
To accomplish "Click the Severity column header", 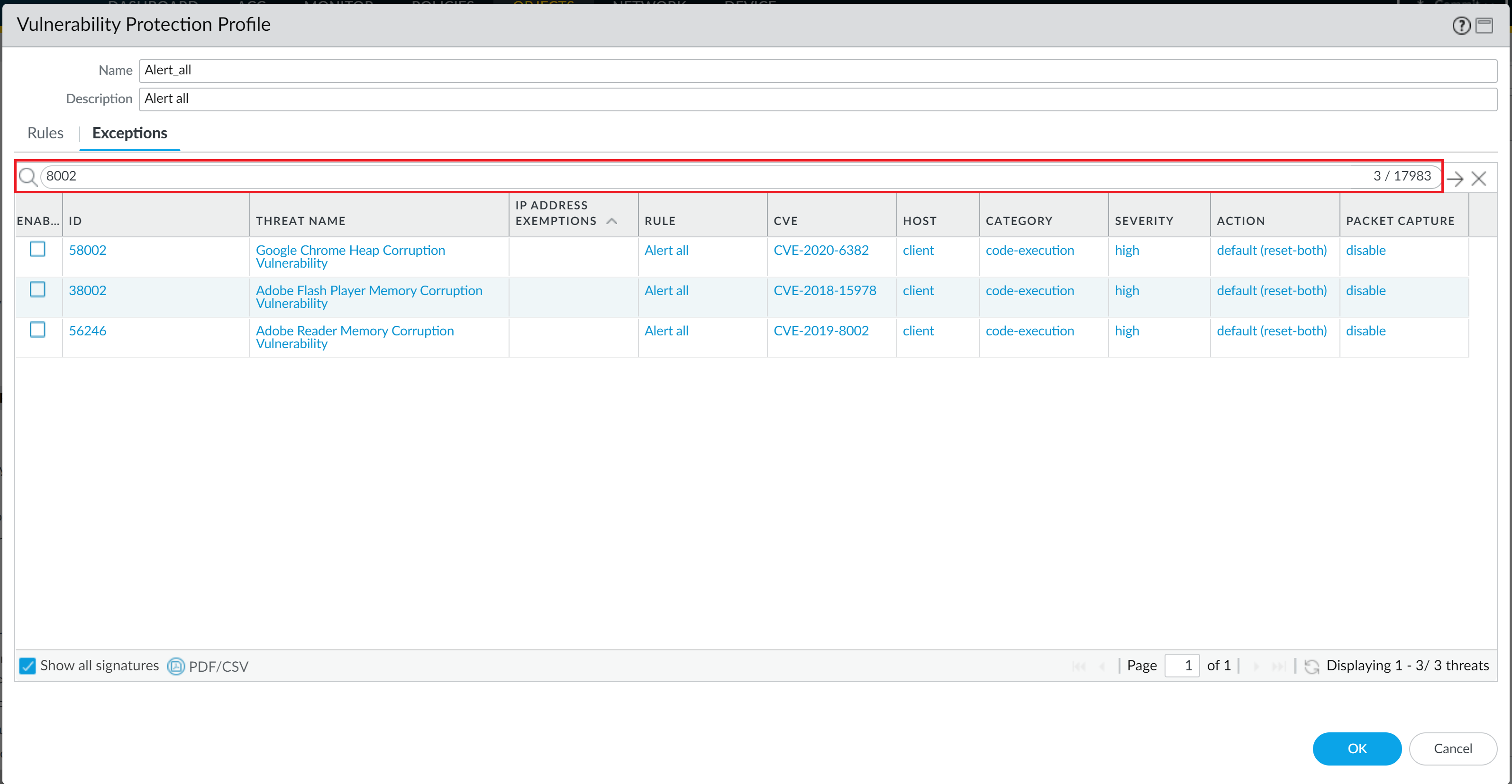I will (x=1143, y=221).
